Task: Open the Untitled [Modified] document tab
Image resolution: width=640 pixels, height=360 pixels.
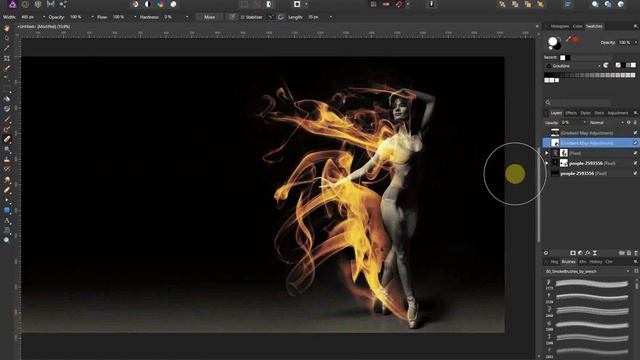Action: [x=44, y=27]
